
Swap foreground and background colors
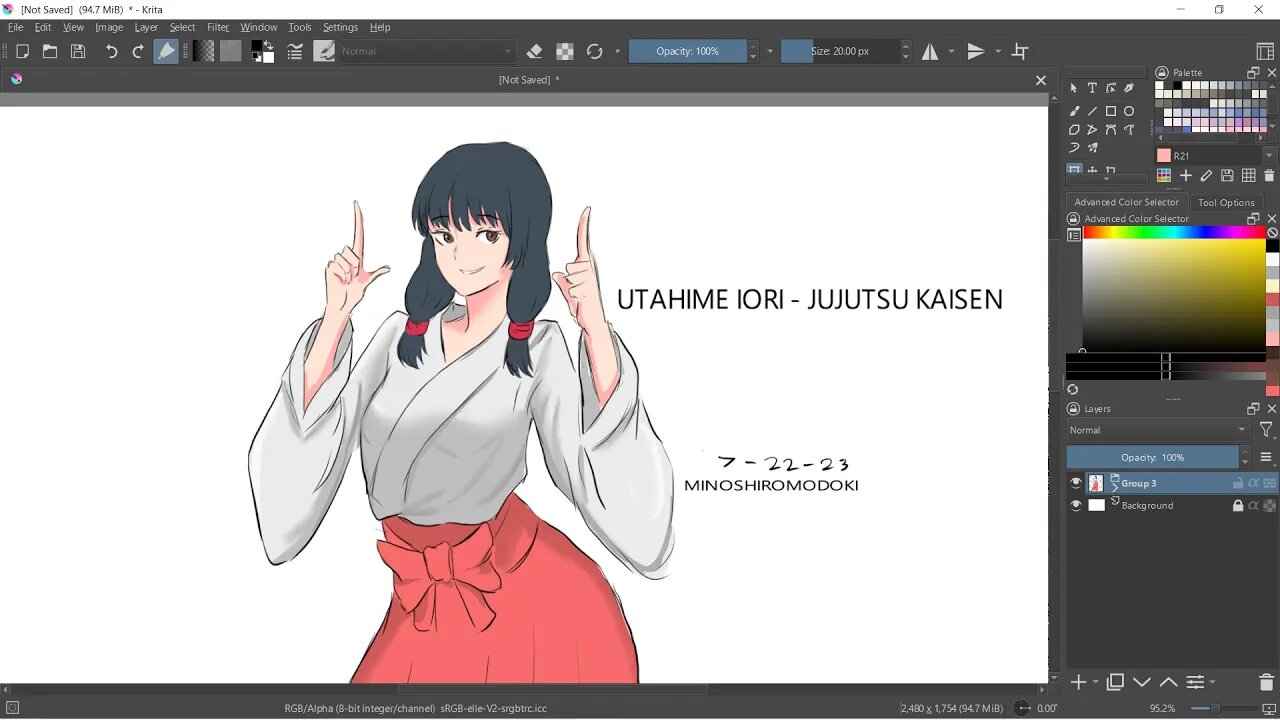click(x=270, y=45)
